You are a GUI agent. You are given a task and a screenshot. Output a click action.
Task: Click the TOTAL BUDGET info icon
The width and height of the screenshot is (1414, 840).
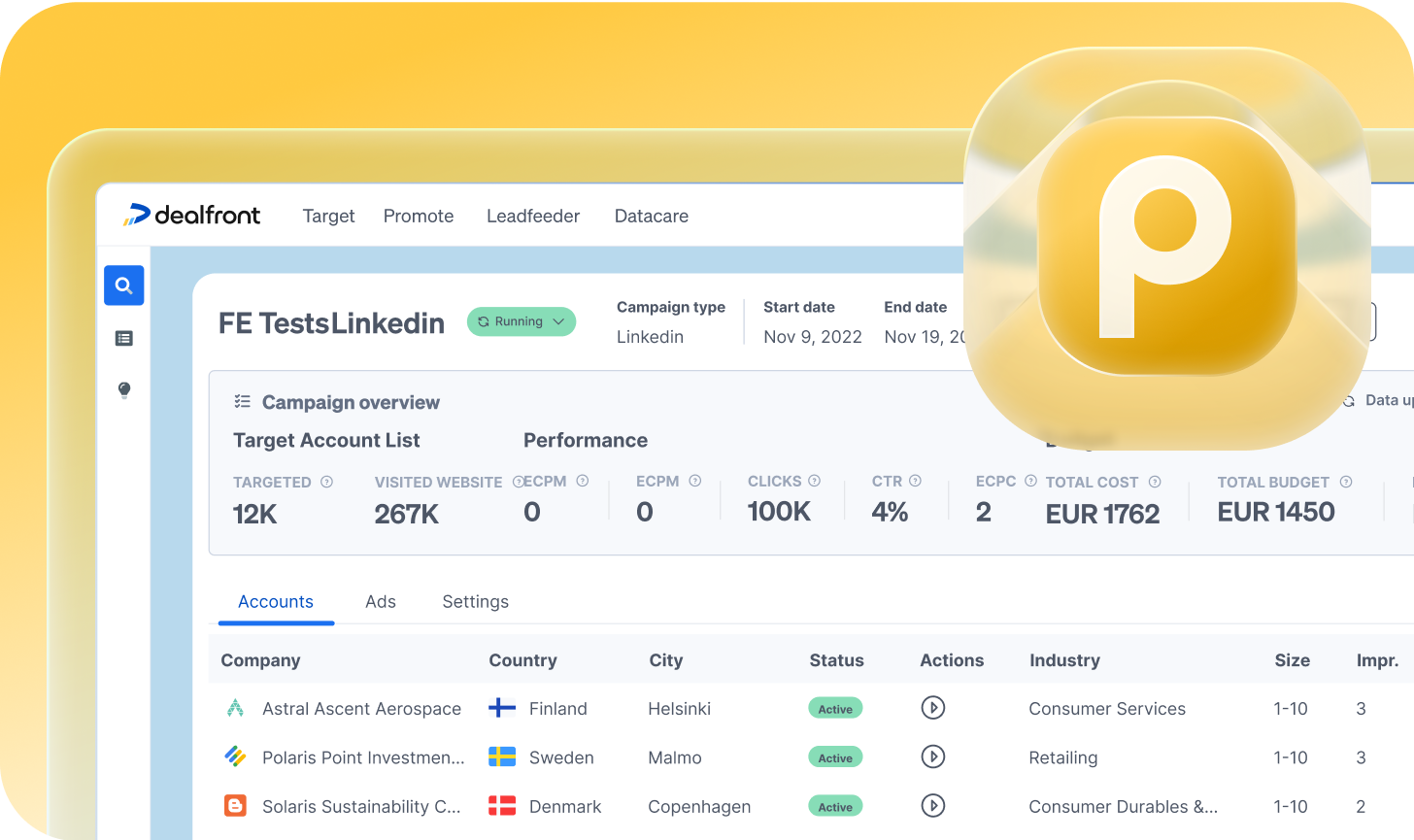point(1346,482)
